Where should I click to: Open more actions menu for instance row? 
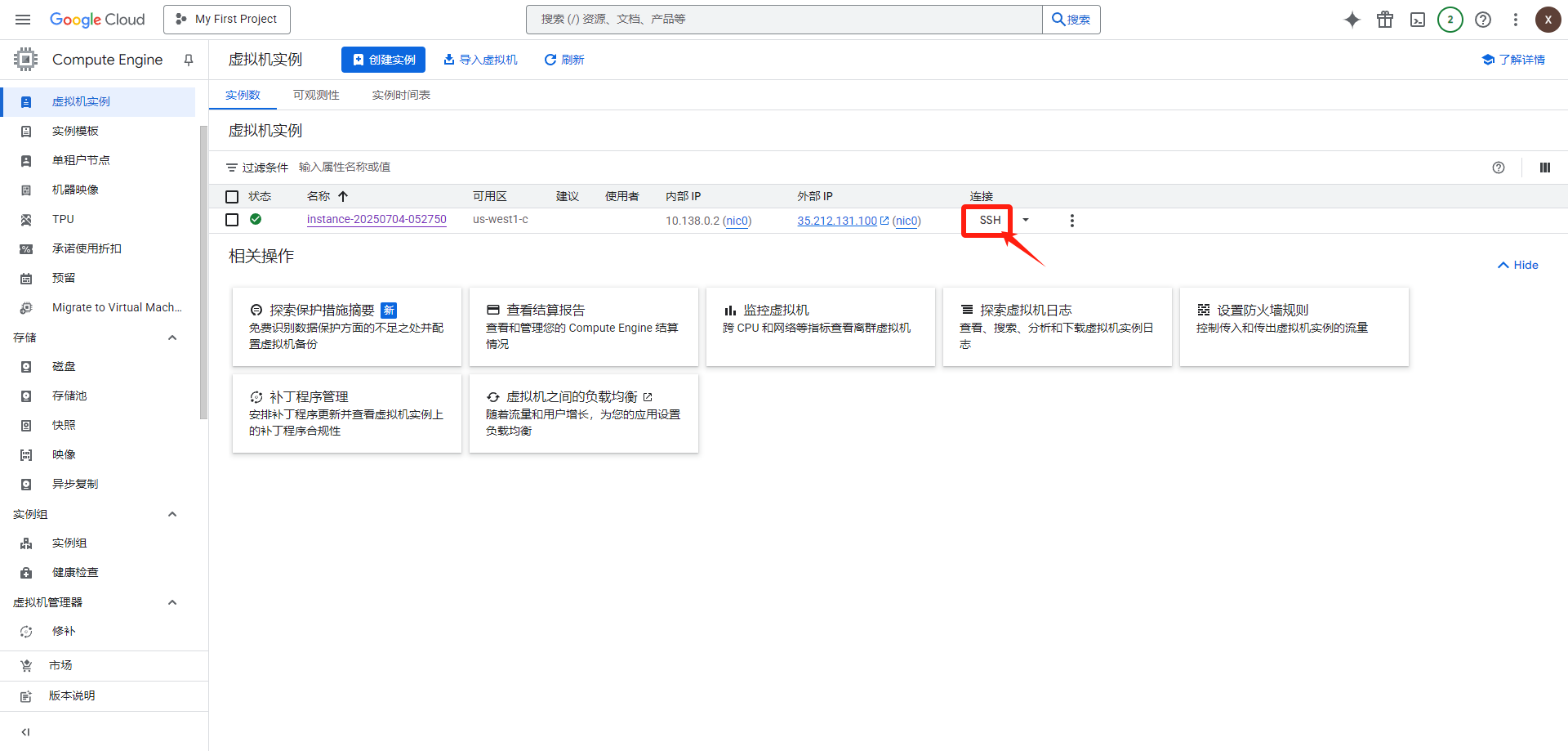click(1072, 221)
